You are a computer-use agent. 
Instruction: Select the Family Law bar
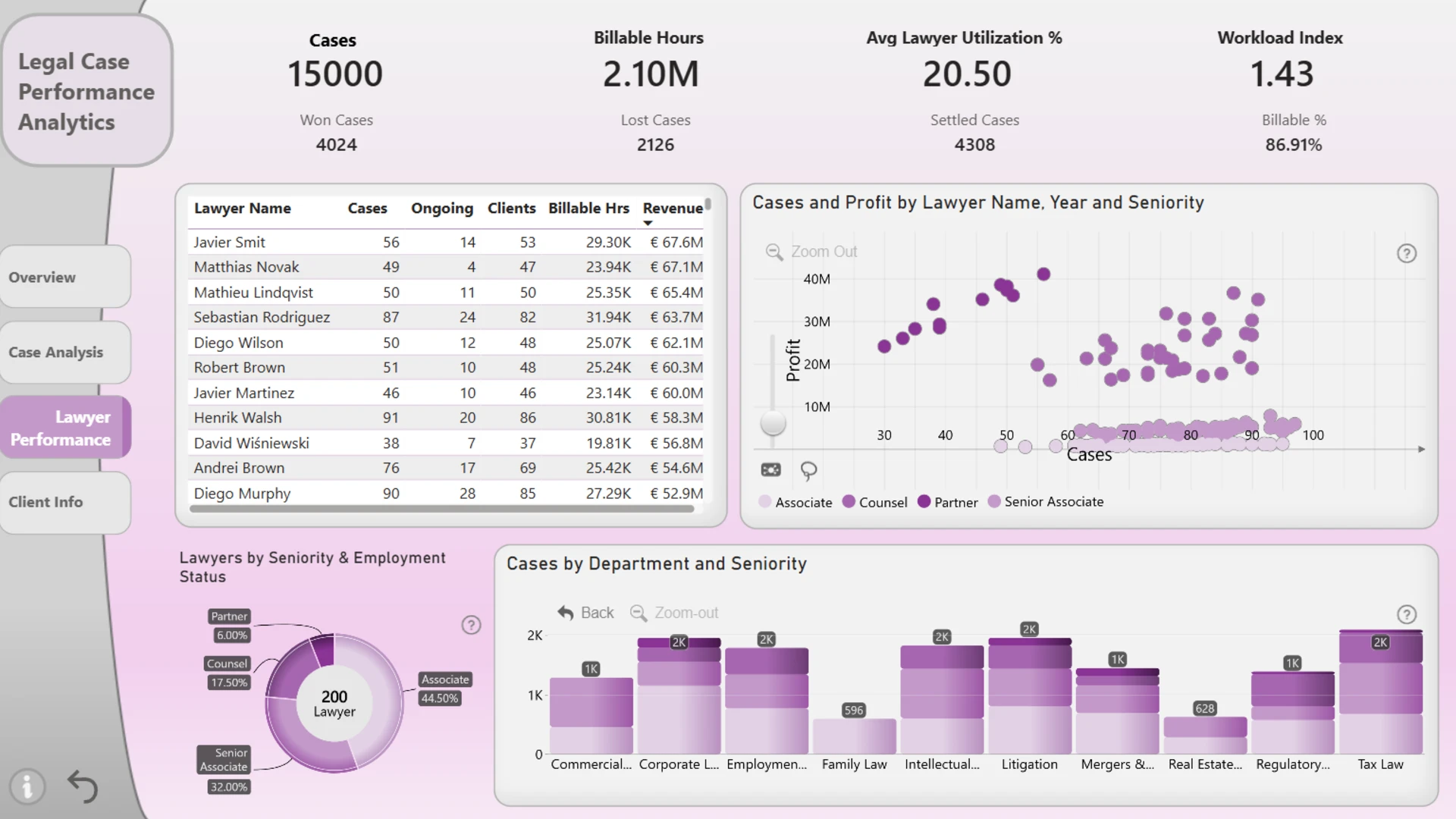pyautogui.click(x=854, y=736)
